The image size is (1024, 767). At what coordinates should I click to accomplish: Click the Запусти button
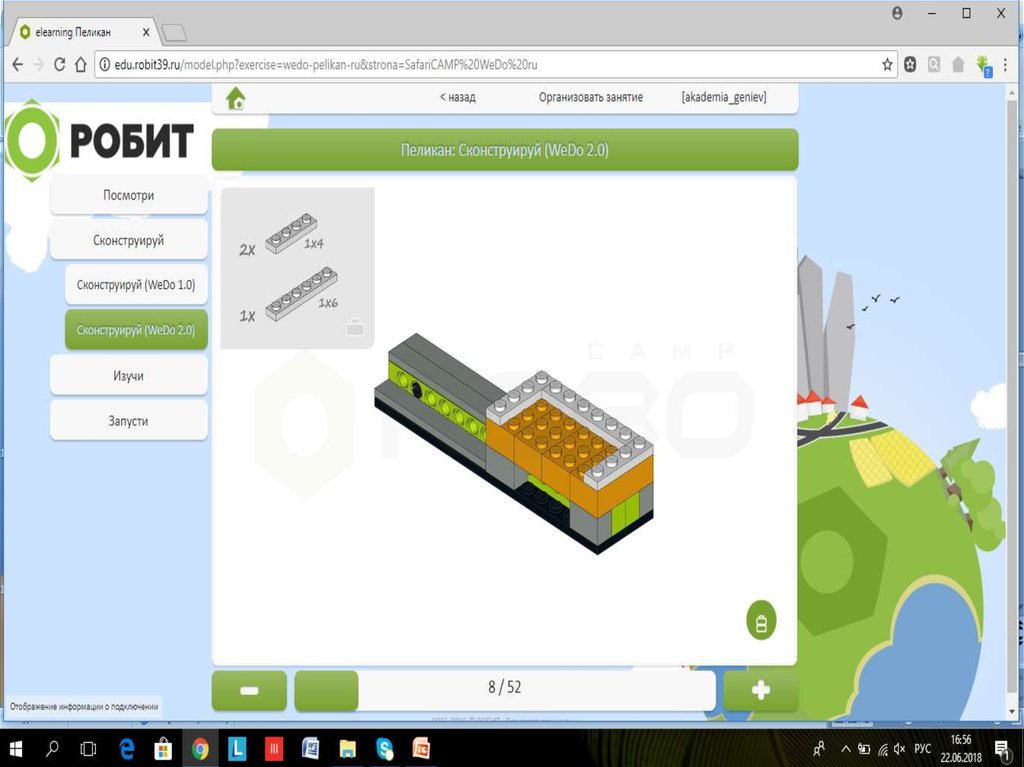point(128,420)
